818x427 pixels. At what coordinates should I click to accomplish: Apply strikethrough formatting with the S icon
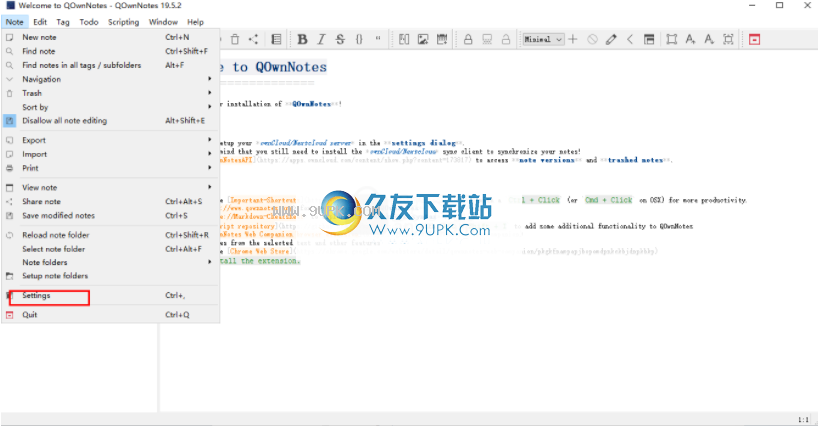340,39
